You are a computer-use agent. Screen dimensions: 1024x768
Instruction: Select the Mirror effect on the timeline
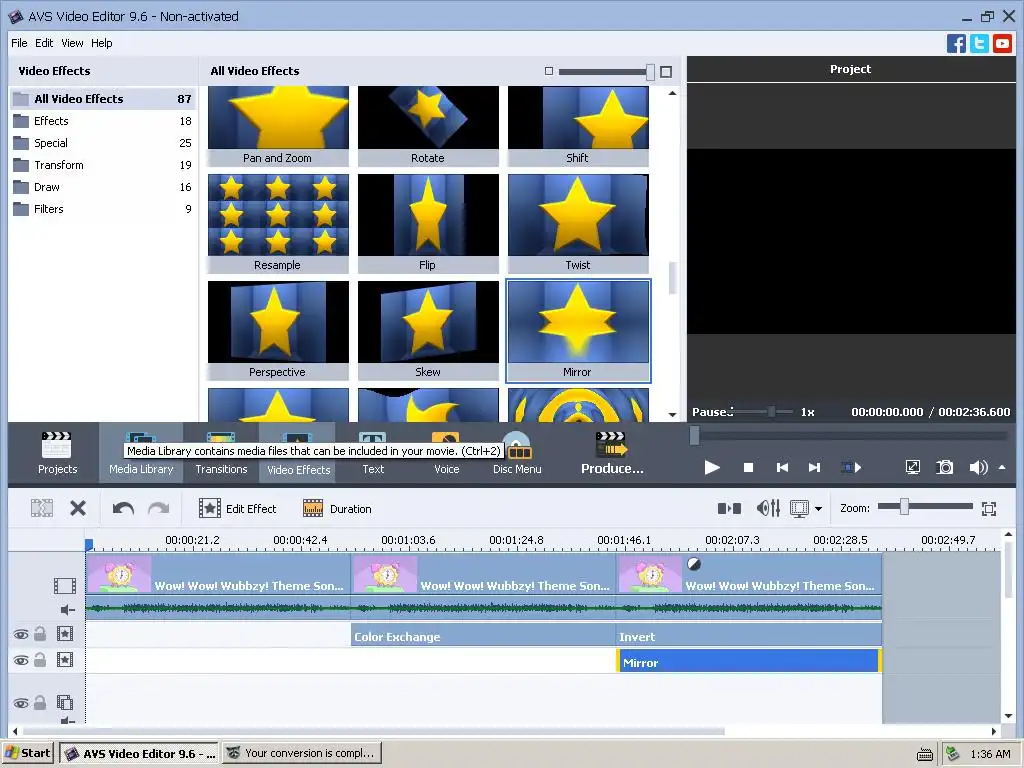tap(748, 661)
